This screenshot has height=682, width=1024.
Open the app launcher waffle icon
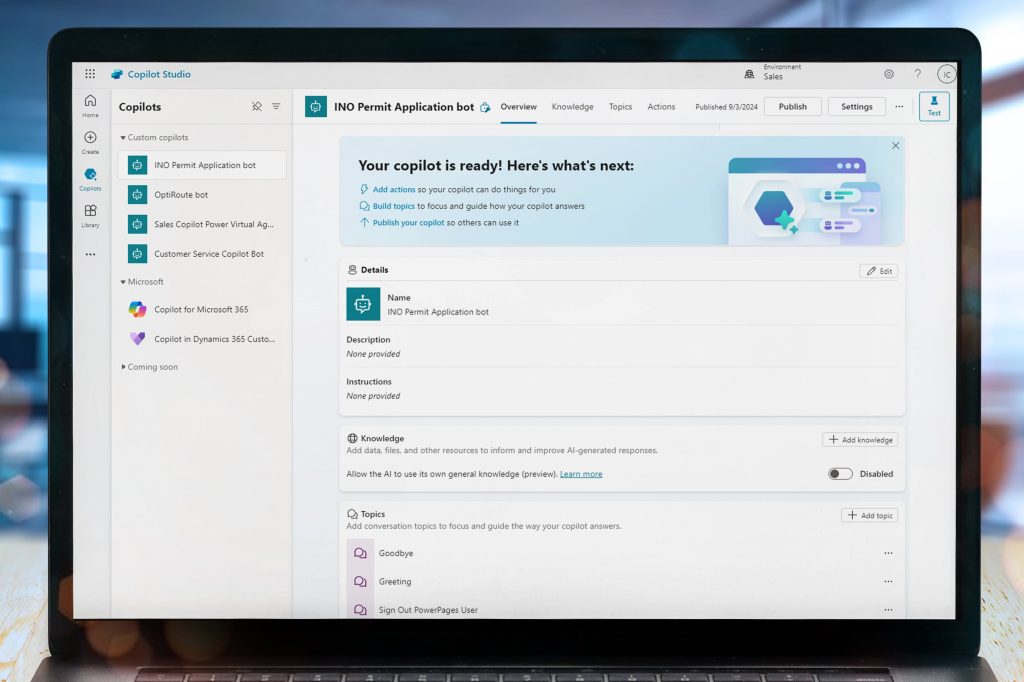point(90,74)
